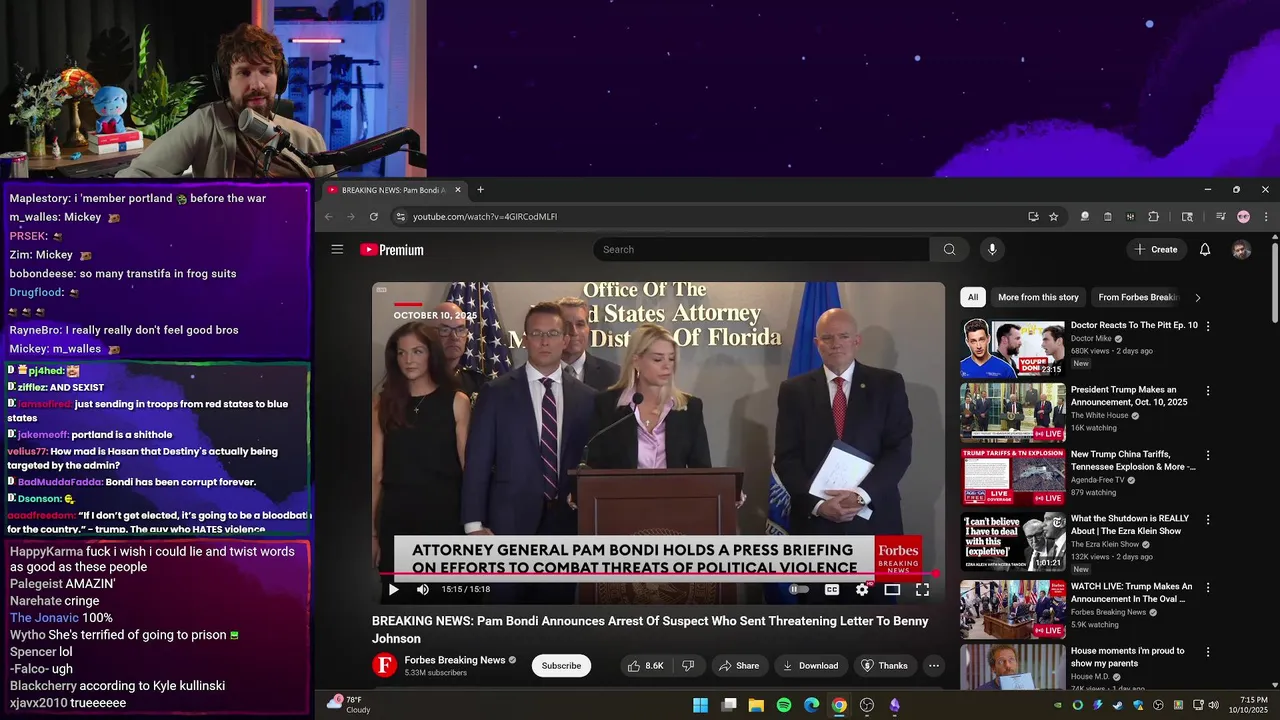
Task: Open Chrome media controls icon
Action: pyautogui.click(x=1220, y=216)
